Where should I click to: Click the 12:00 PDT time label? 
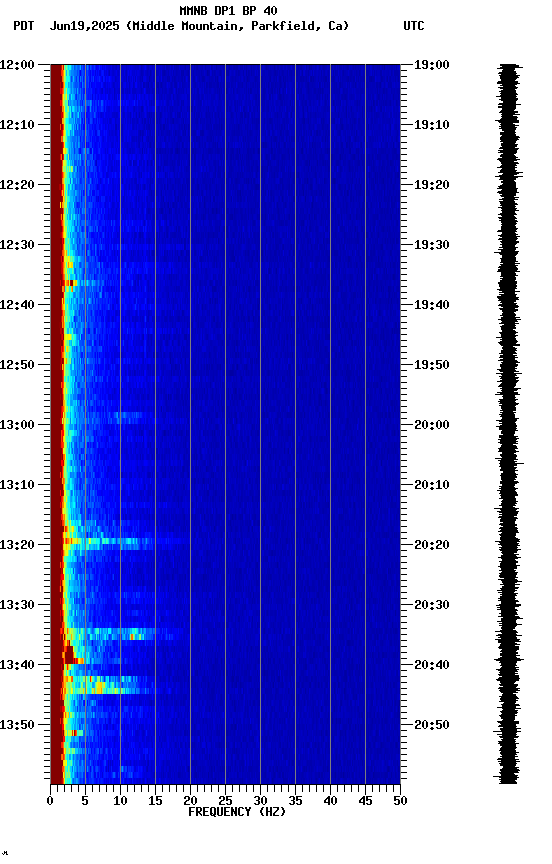coord(17,65)
